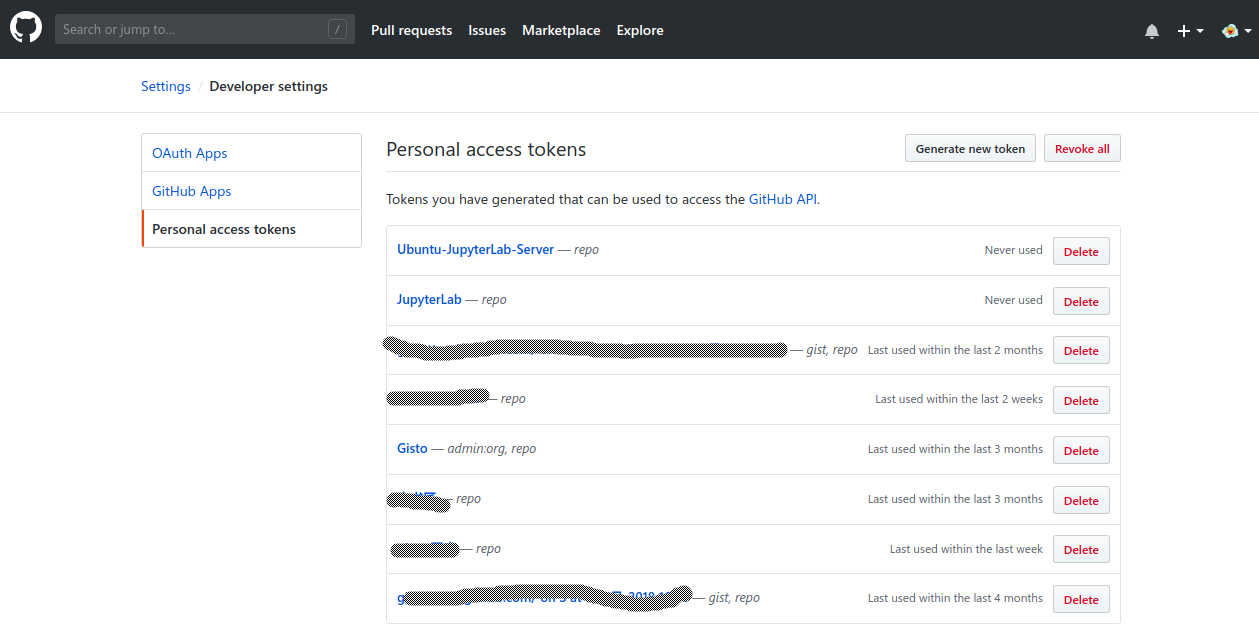Image resolution: width=1259 pixels, height=629 pixels.
Task: Open the user avatar menu
Action: click(1237, 31)
